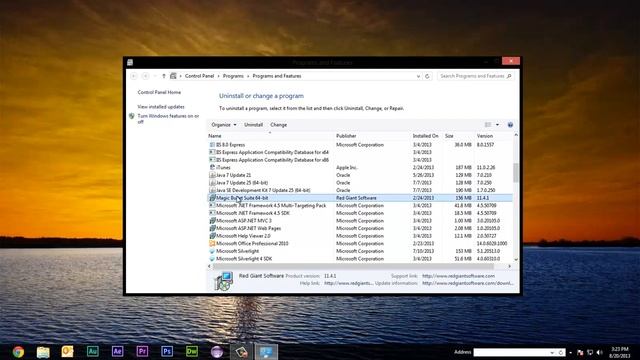The height and width of the screenshot is (360, 640).
Task: Open View installed updates link
Action: tap(161, 107)
